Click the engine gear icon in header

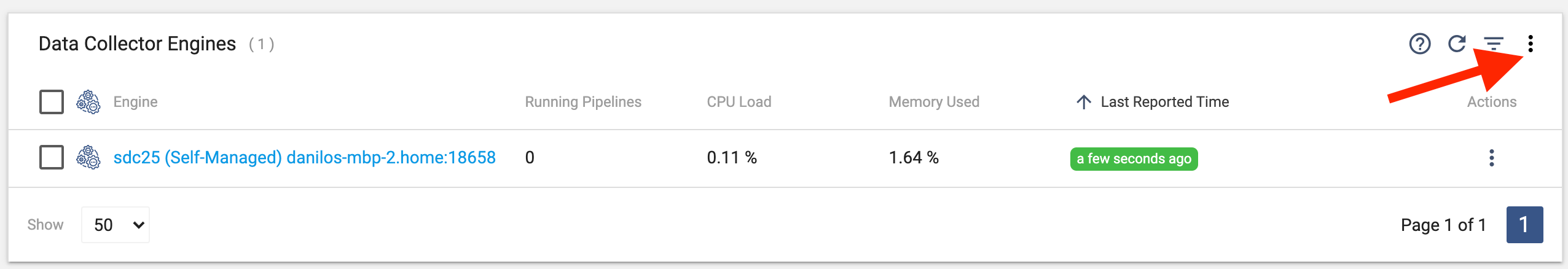[88, 102]
